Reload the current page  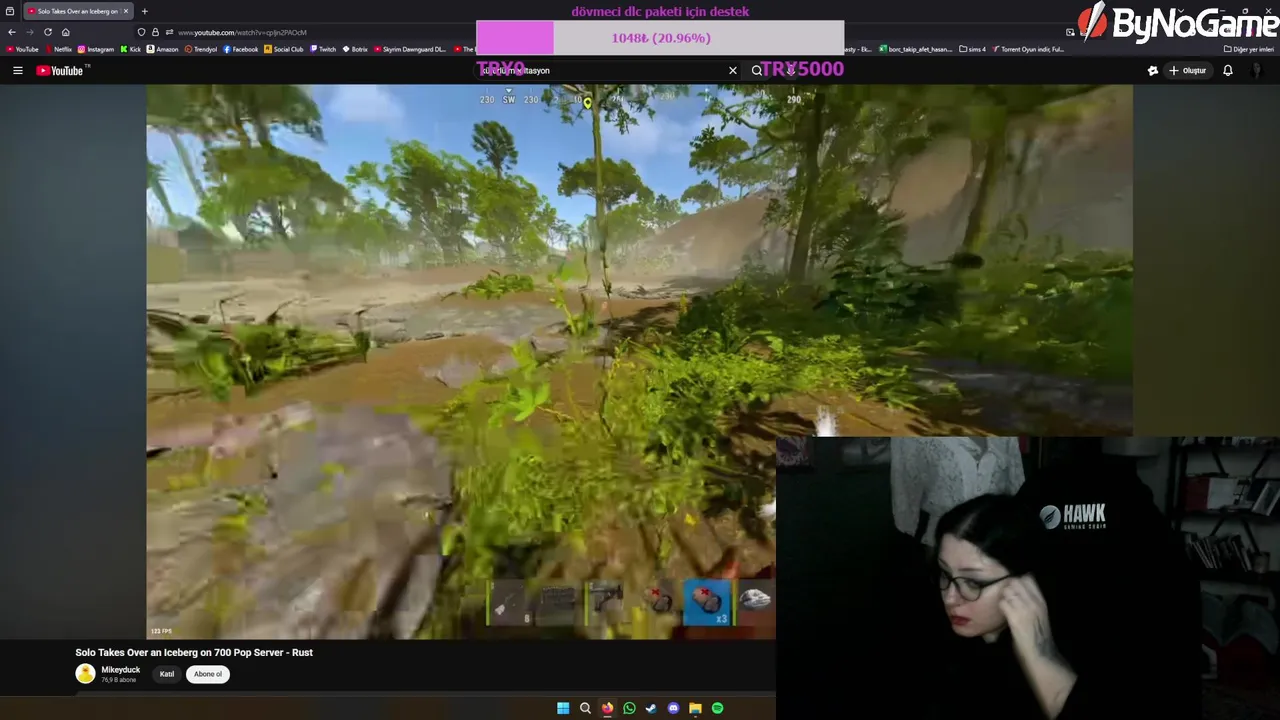pos(48,32)
